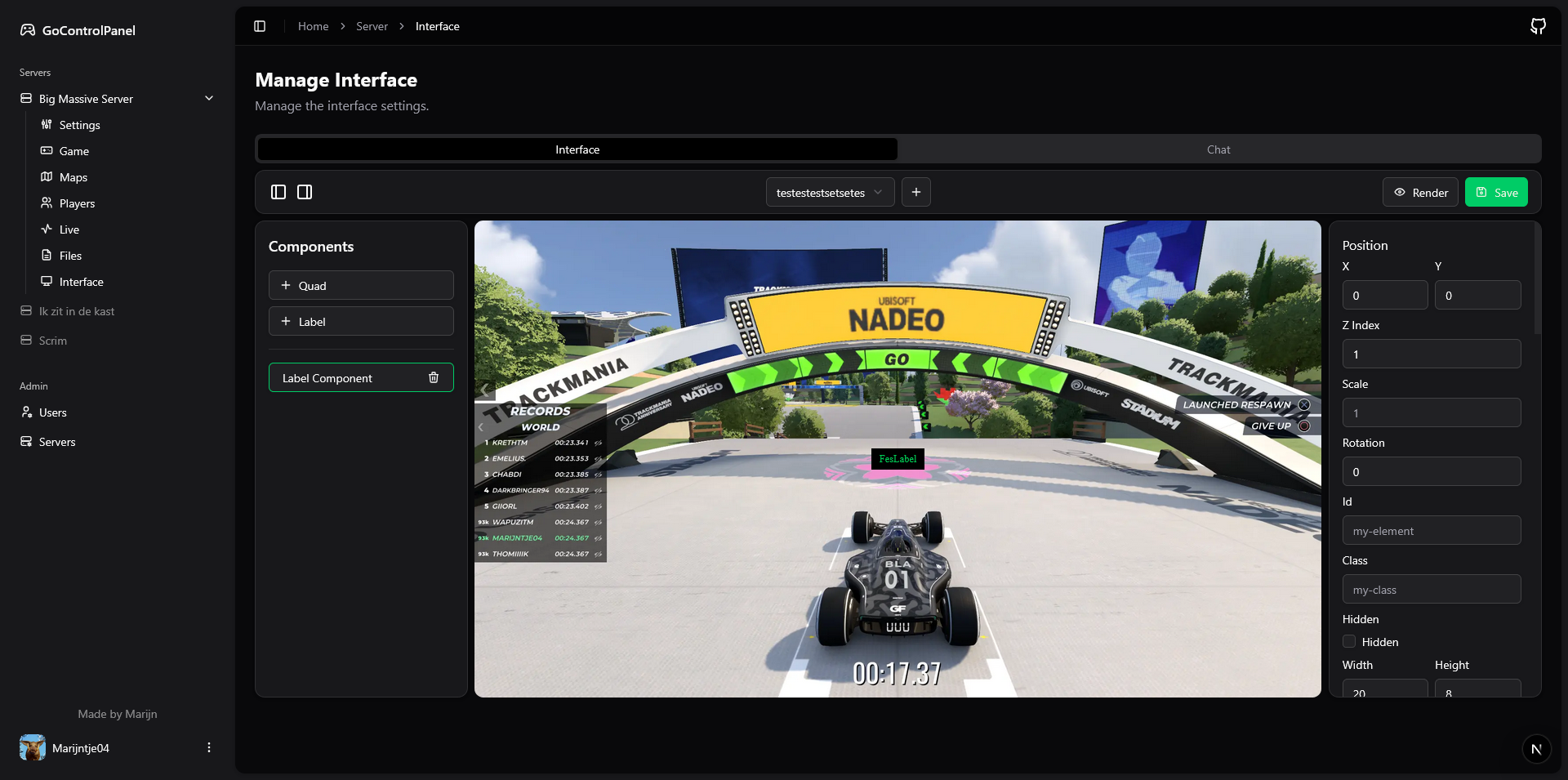Screen dimensions: 1568x780
Task: Open the Marijntje04 user options menu
Action: pyautogui.click(x=209, y=748)
